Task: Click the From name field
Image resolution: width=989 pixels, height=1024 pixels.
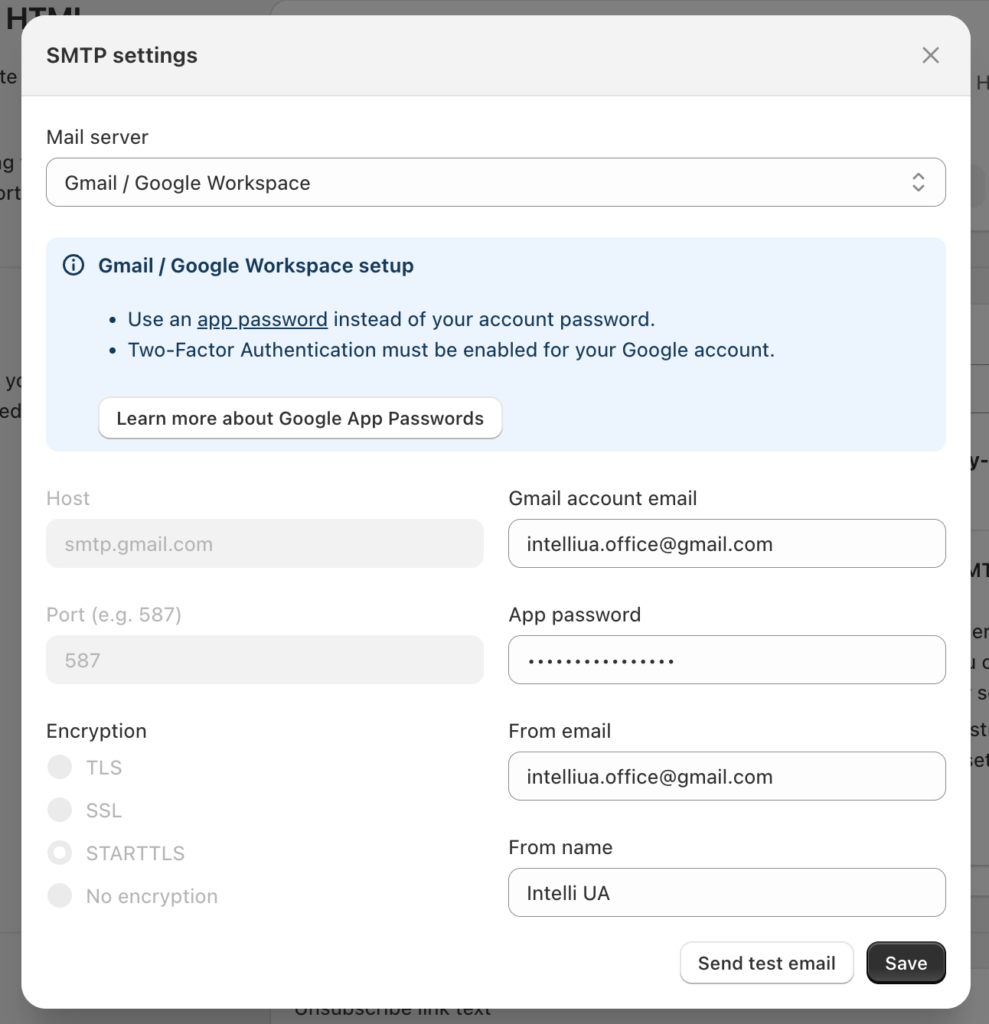Action: point(726,892)
